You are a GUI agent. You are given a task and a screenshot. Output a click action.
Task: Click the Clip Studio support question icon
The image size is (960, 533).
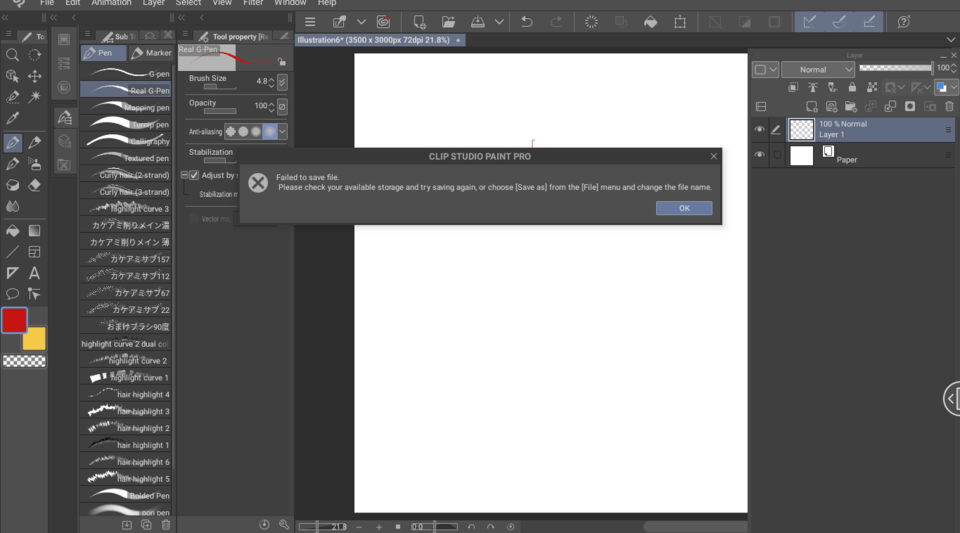tap(904, 22)
